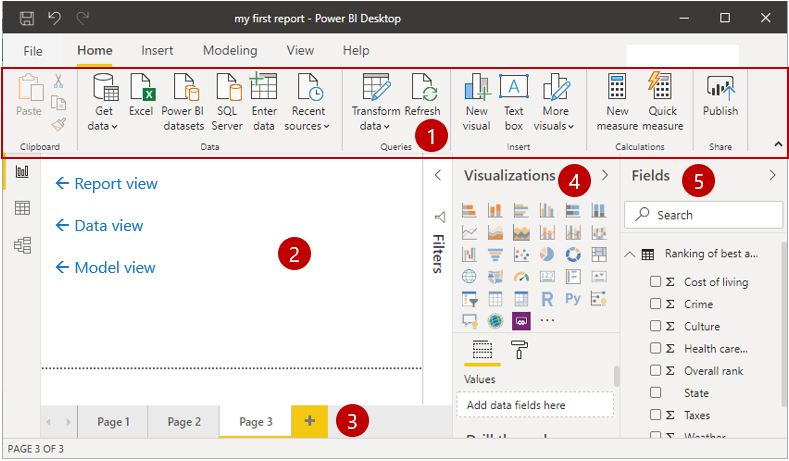Choose the Pie chart visual
Image resolution: width=789 pixels, height=461 pixels.
coord(547,255)
